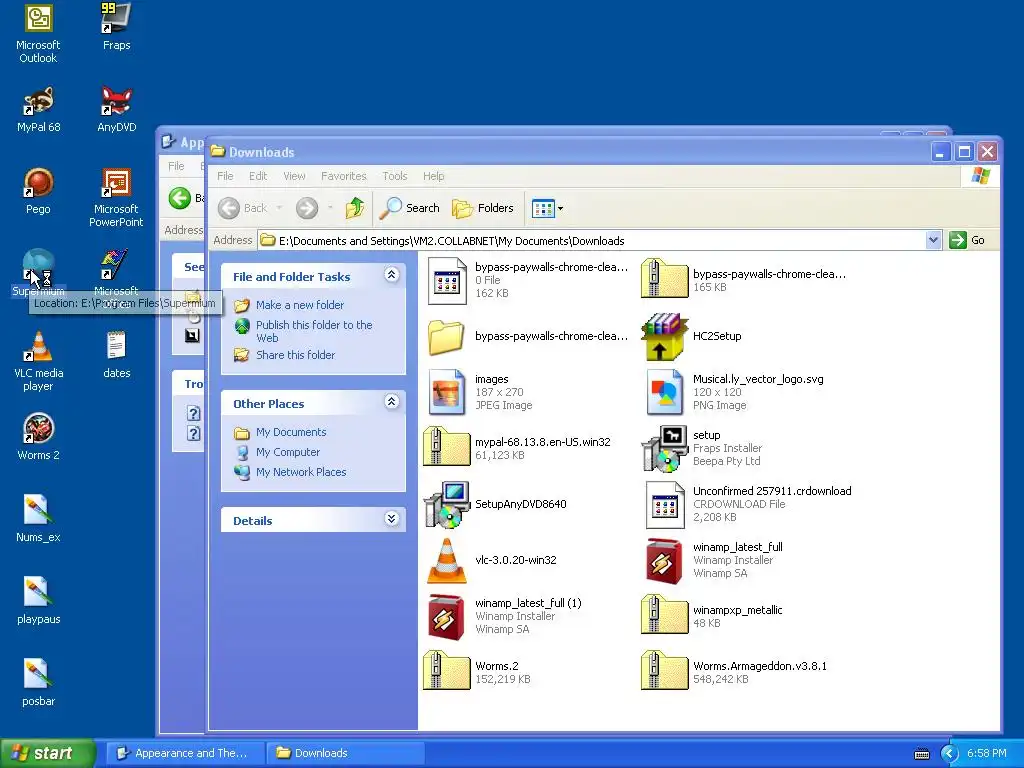Launch MyPal 68 from the desktop

click(x=38, y=110)
